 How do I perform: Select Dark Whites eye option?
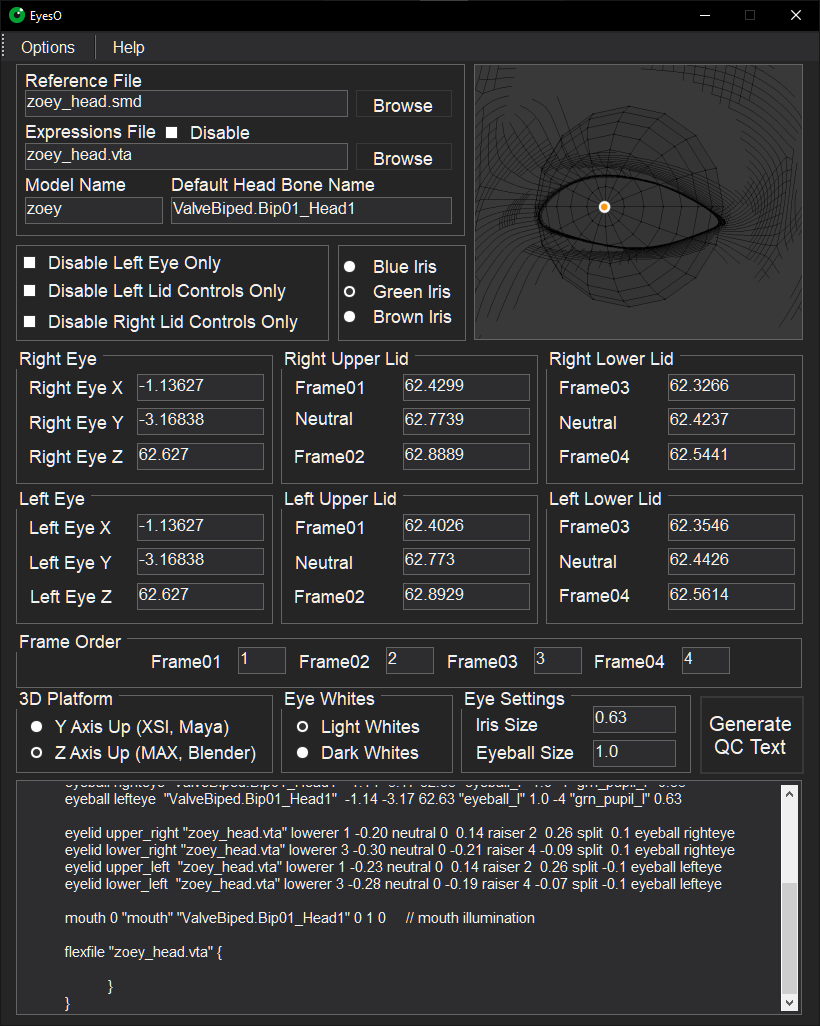point(302,753)
